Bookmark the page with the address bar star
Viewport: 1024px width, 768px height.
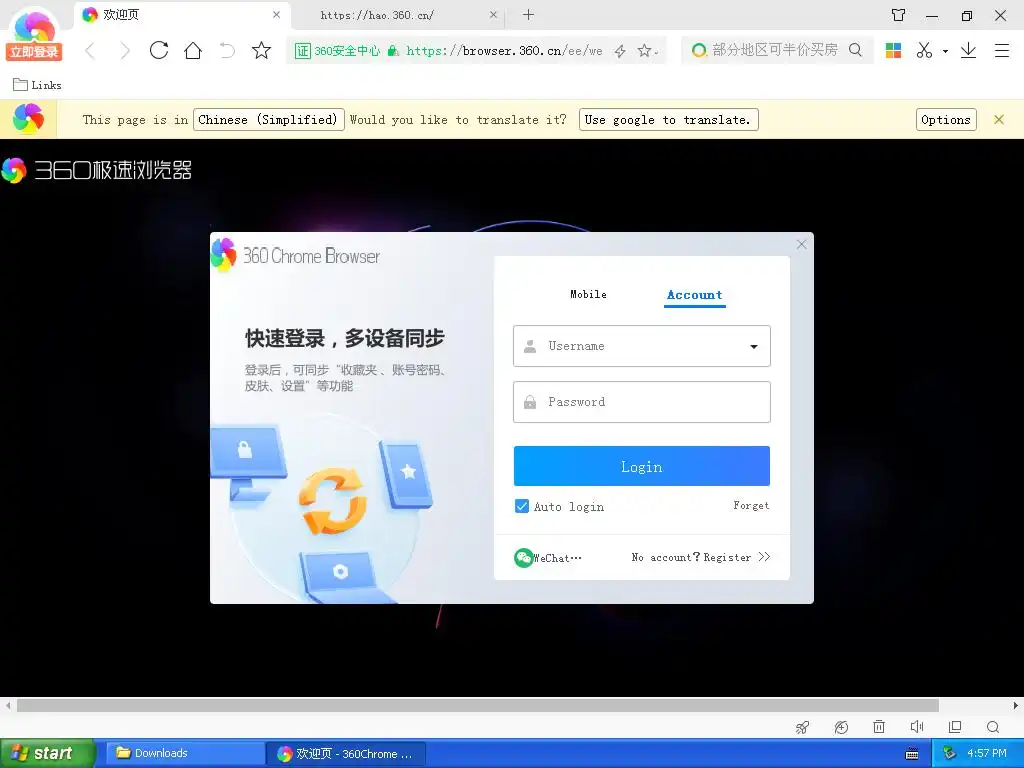tap(644, 50)
